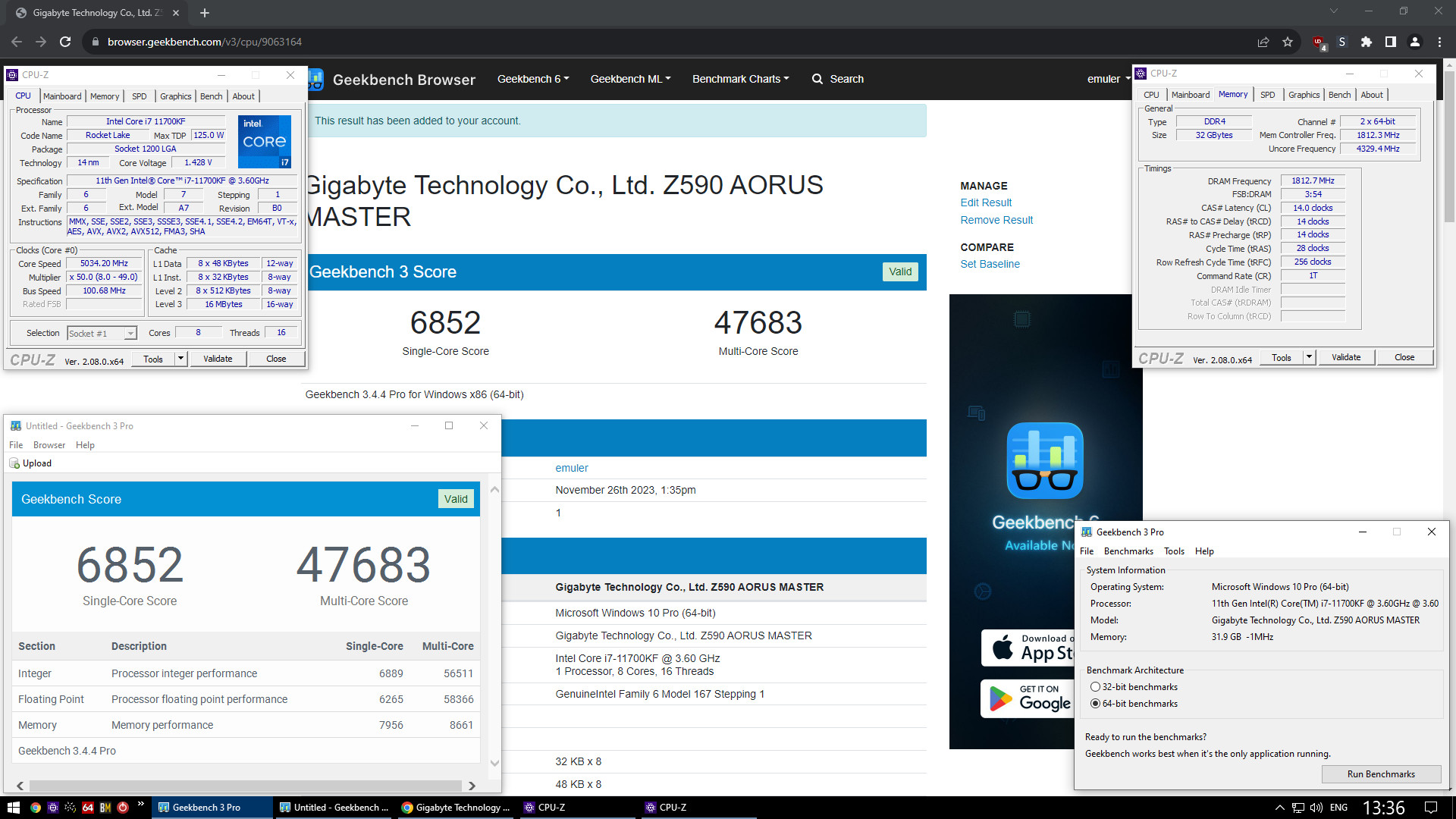Screen dimensions: 1456x819
Task: Bookmark this page with the star
Action: tap(1288, 42)
